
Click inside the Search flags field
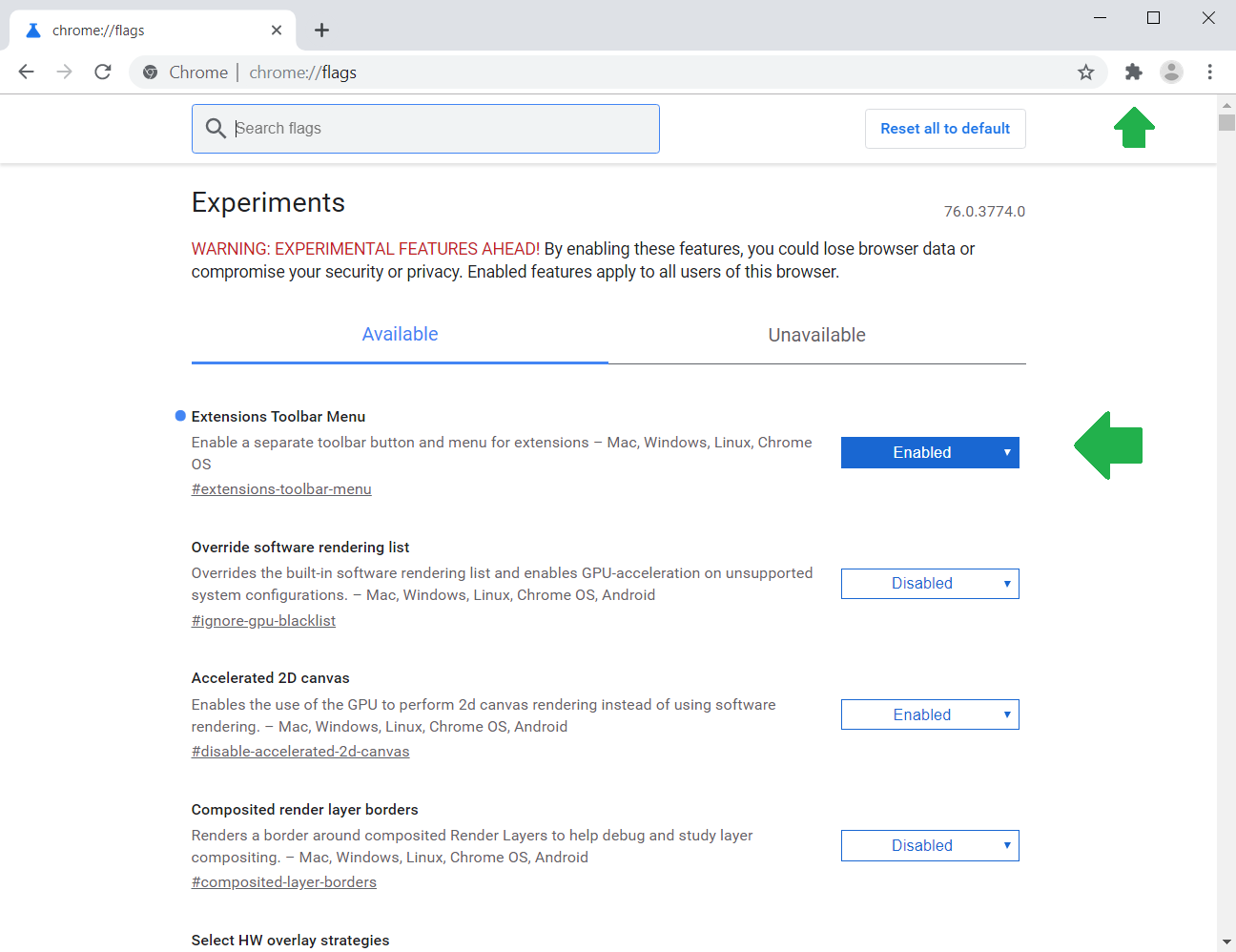tap(425, 128)
